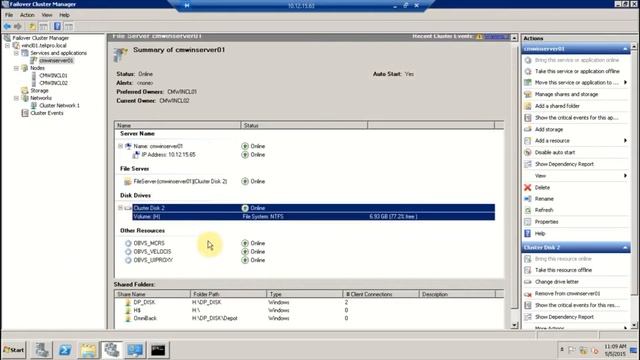Select the OmniBack shared folder
The width and height of the screenshot is (640, 360).
tap(145, 318)
